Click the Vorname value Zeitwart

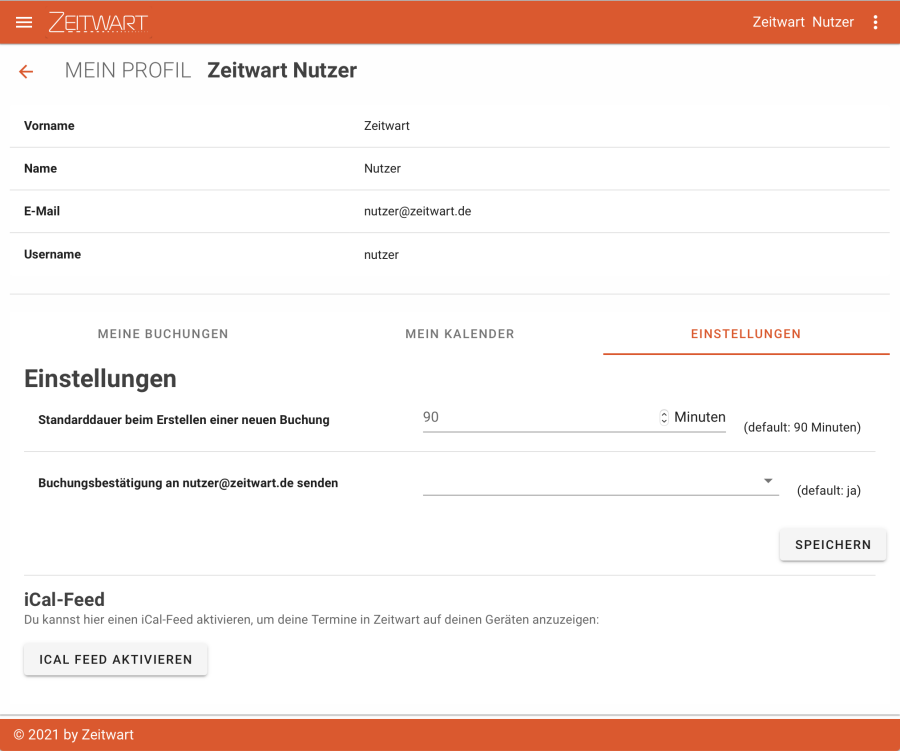coord(387,126)
